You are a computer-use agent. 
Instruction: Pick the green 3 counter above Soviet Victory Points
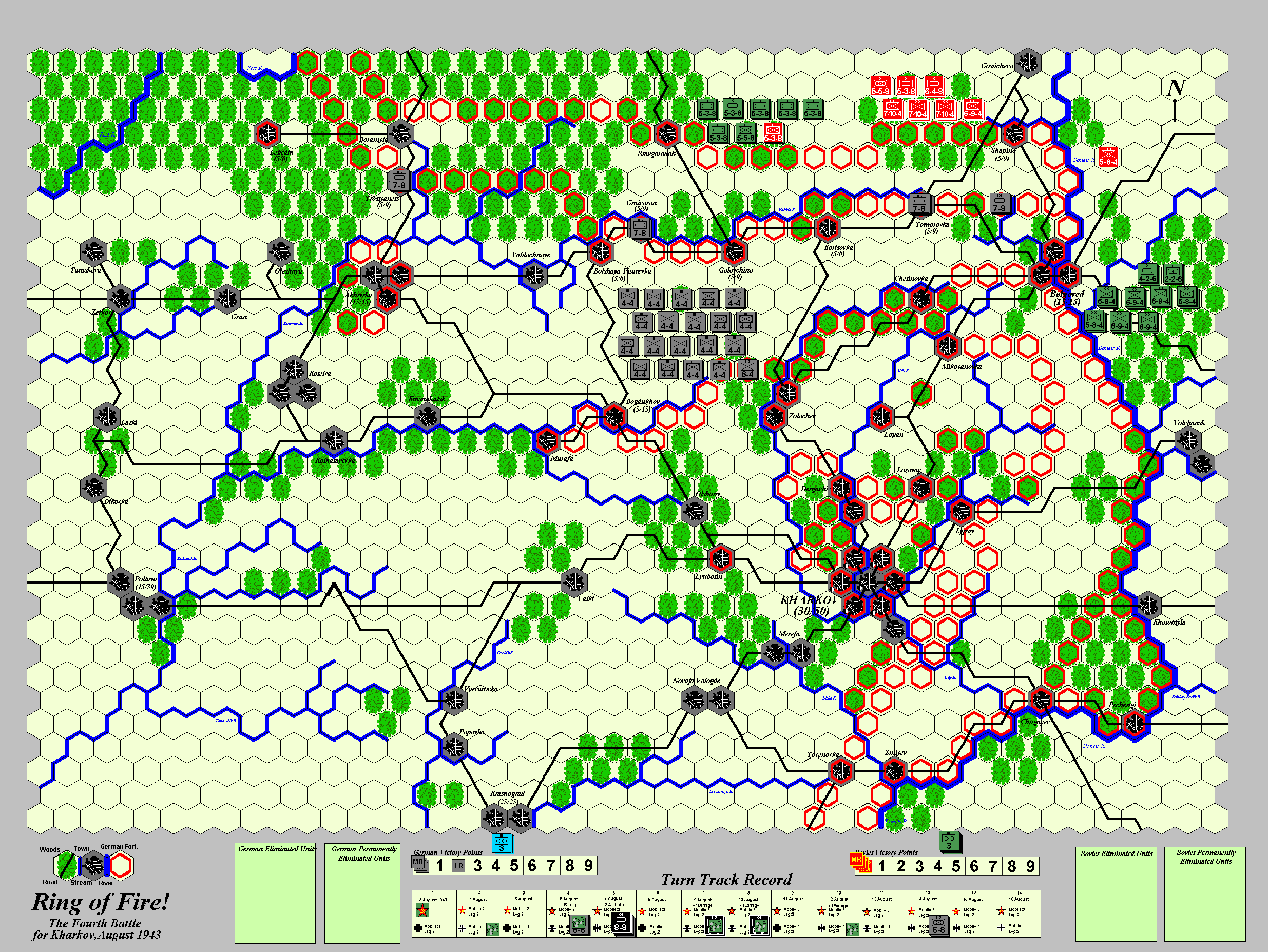(x=949, y=841)
